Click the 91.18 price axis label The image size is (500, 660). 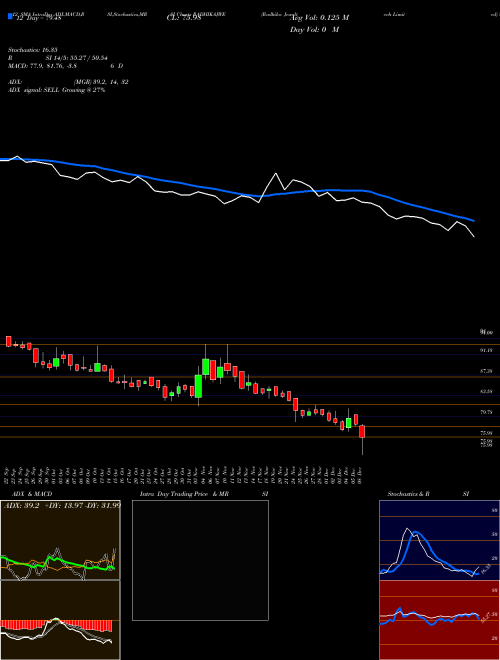click(486, 350)
